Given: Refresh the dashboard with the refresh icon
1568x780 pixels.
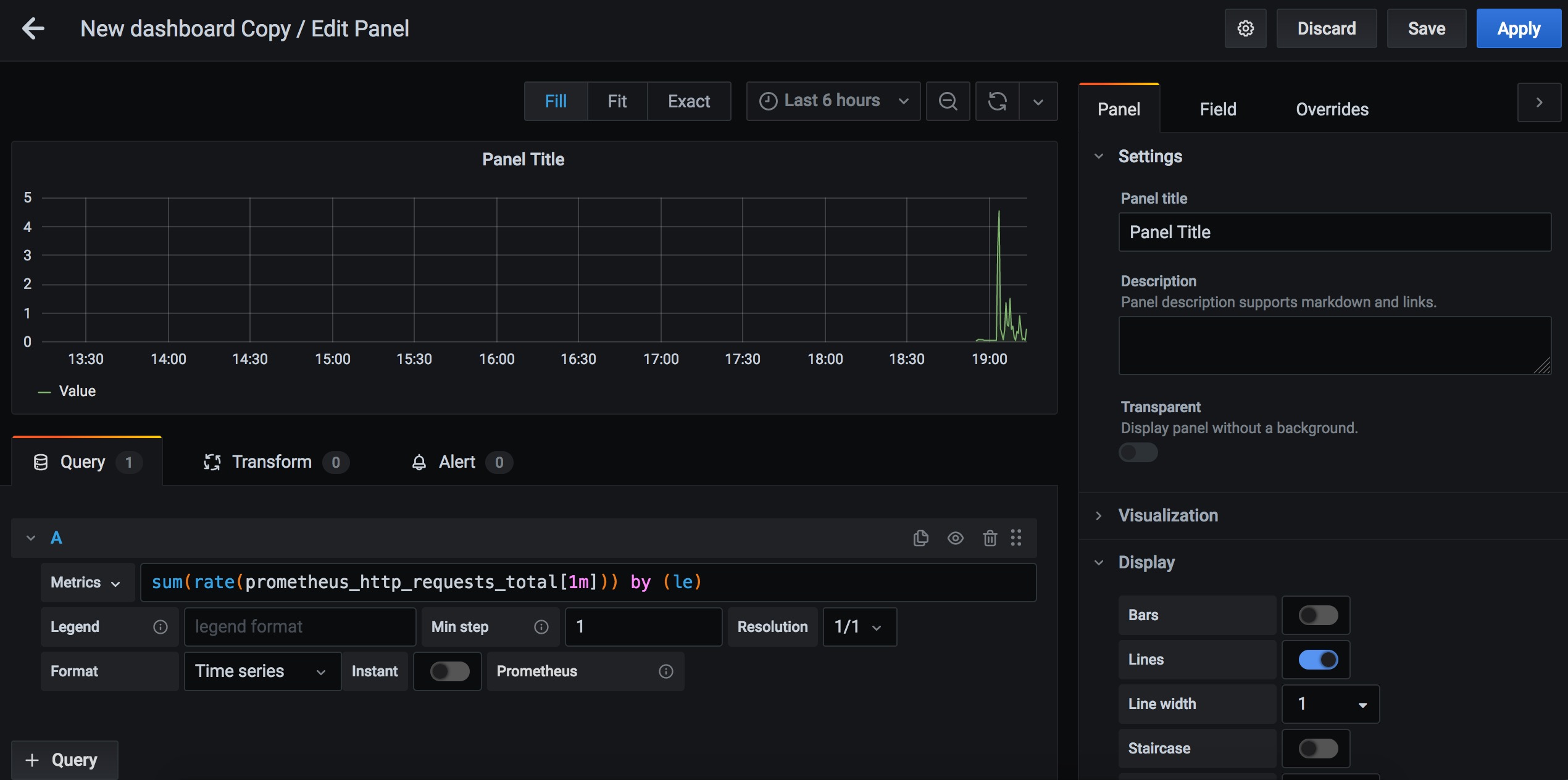Looking at the screenshot, I should 997,101.
